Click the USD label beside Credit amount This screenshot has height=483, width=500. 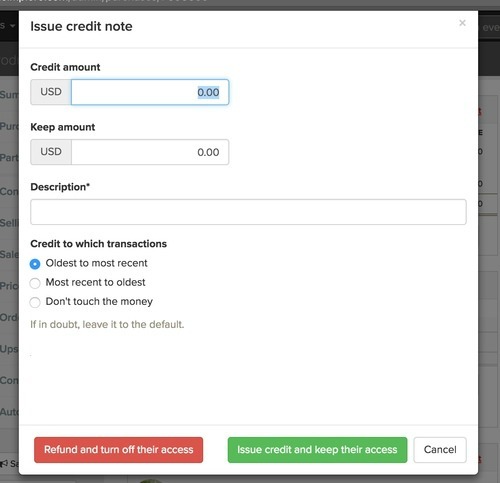[51, 92]
